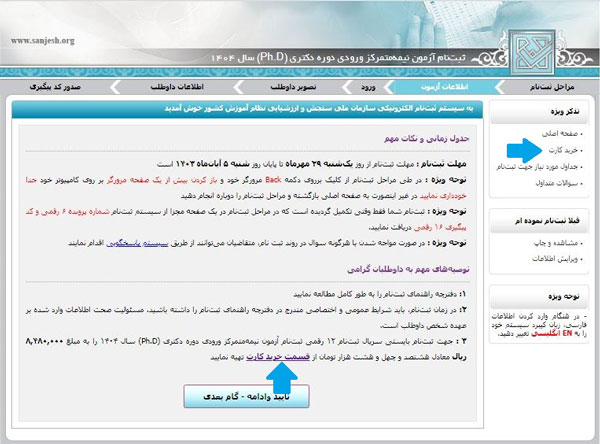This screenshot has height=444, width=600.
Task: Click تایید و ادامه - گام بعدی button
Action: pos(246,396)
